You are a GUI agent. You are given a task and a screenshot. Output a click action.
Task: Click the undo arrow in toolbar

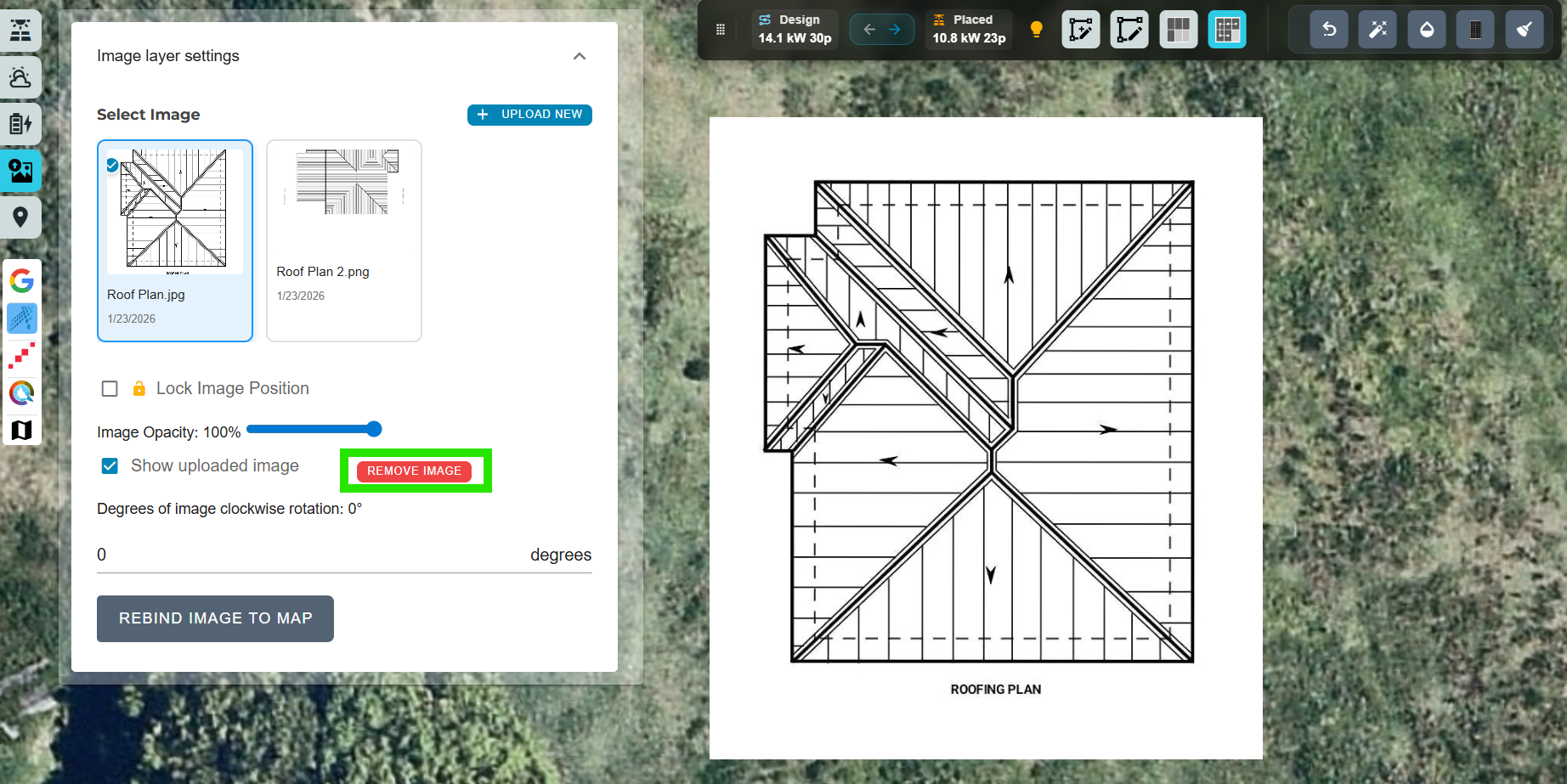tap(1329, 30)
